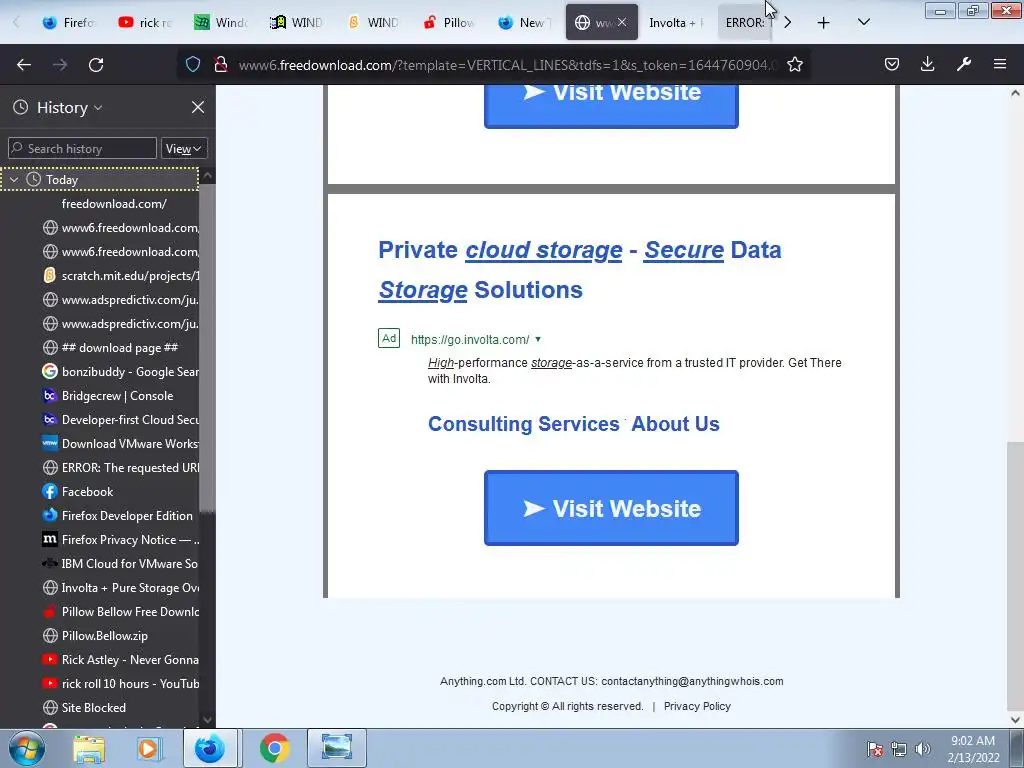The image size is (1024, 768).
Task: Show the list of all tabs
Action: [x=863, y=23]
